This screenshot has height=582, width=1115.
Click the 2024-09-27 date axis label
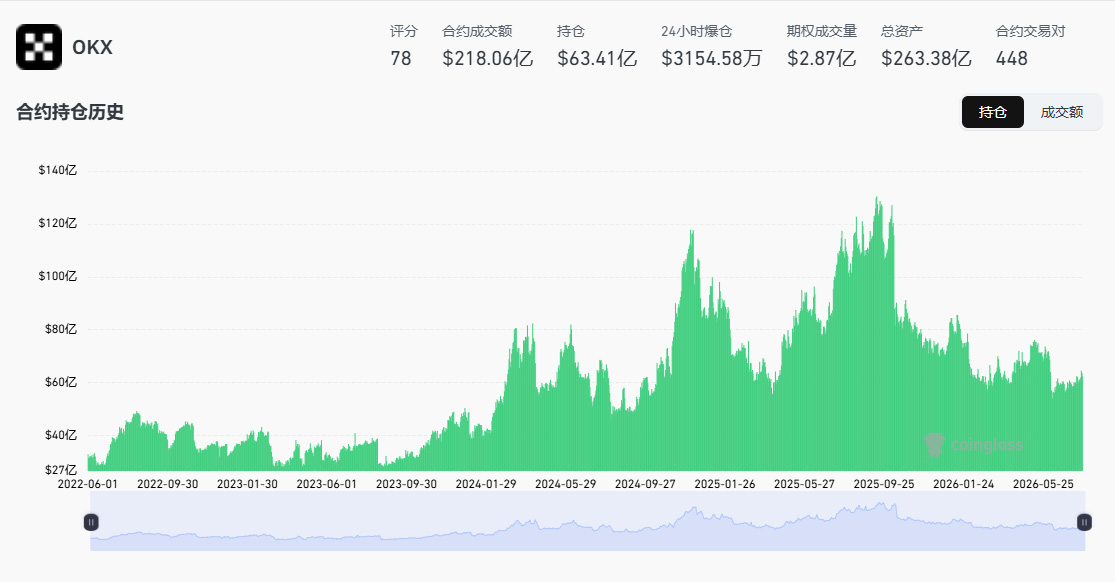point(646,484)
